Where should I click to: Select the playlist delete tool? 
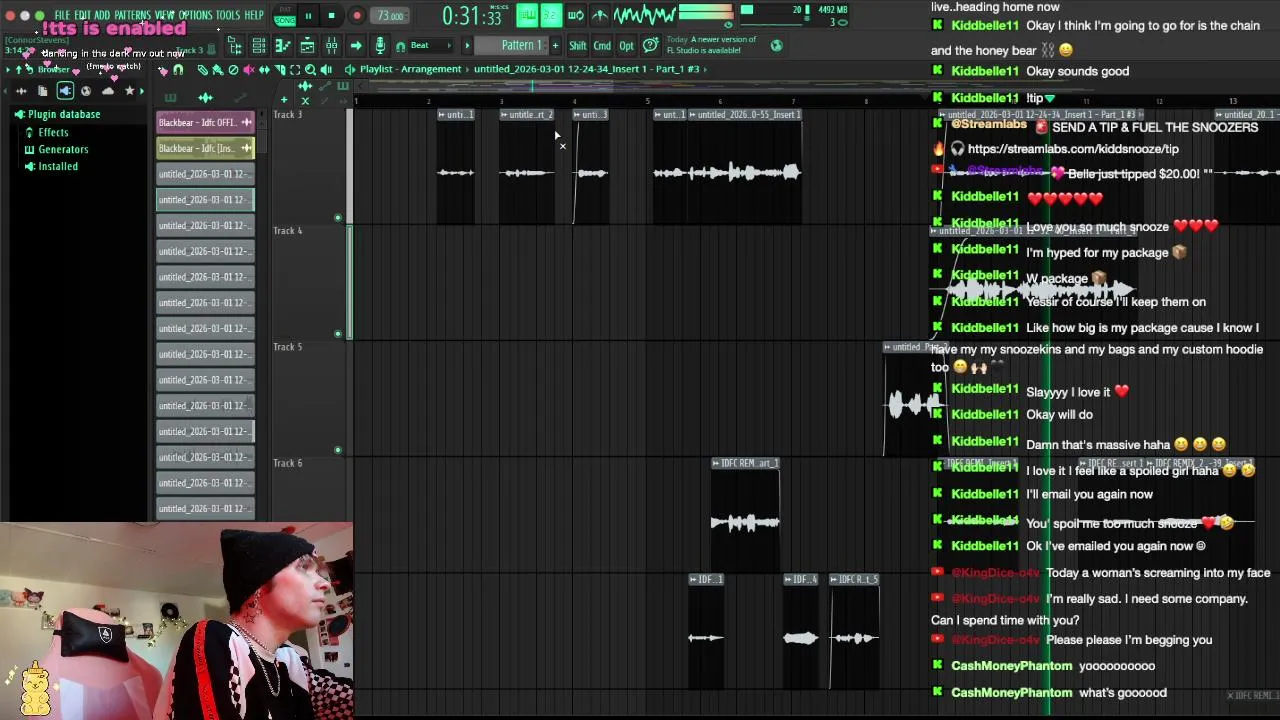tap(233, 70)
